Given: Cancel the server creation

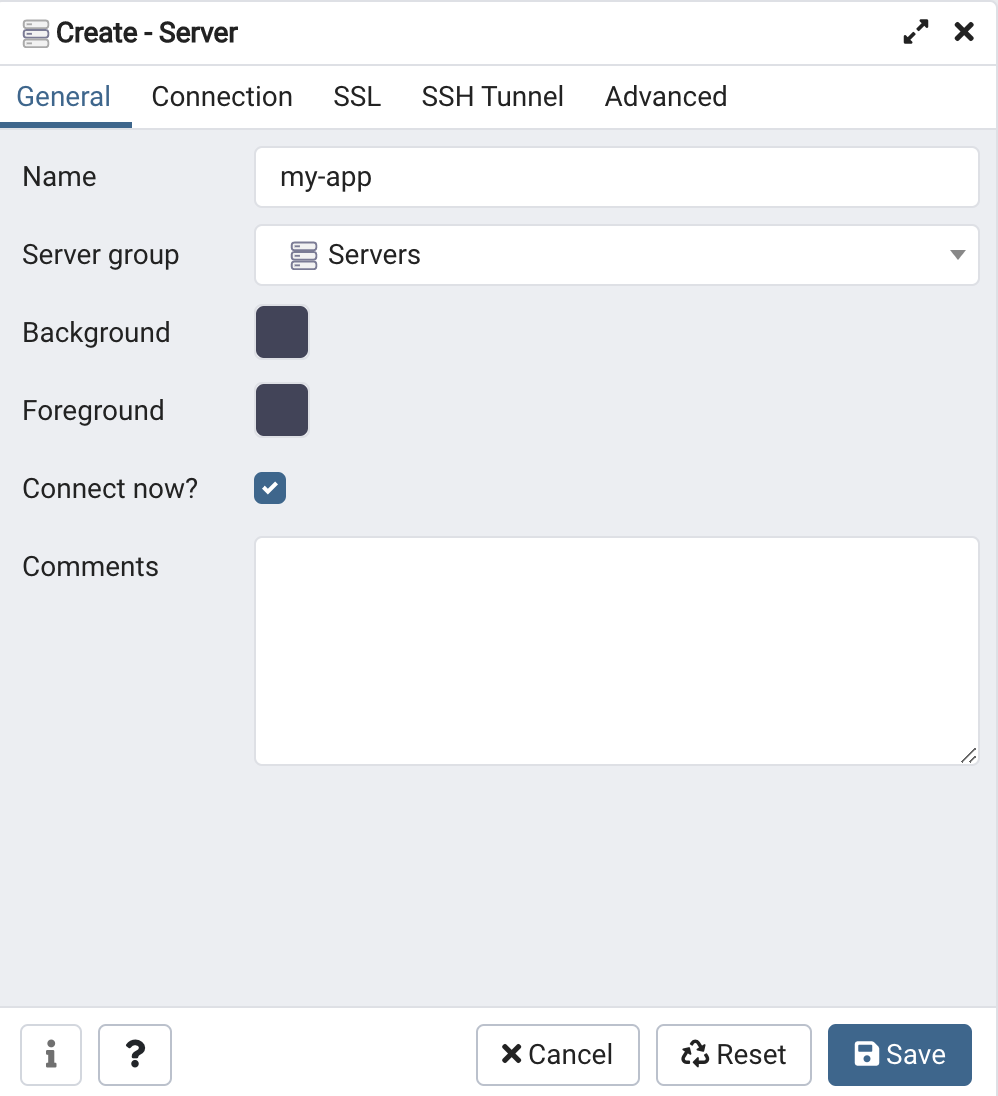Looking at the screenshot, I should pyautogui.click(x=558, y=1054).
